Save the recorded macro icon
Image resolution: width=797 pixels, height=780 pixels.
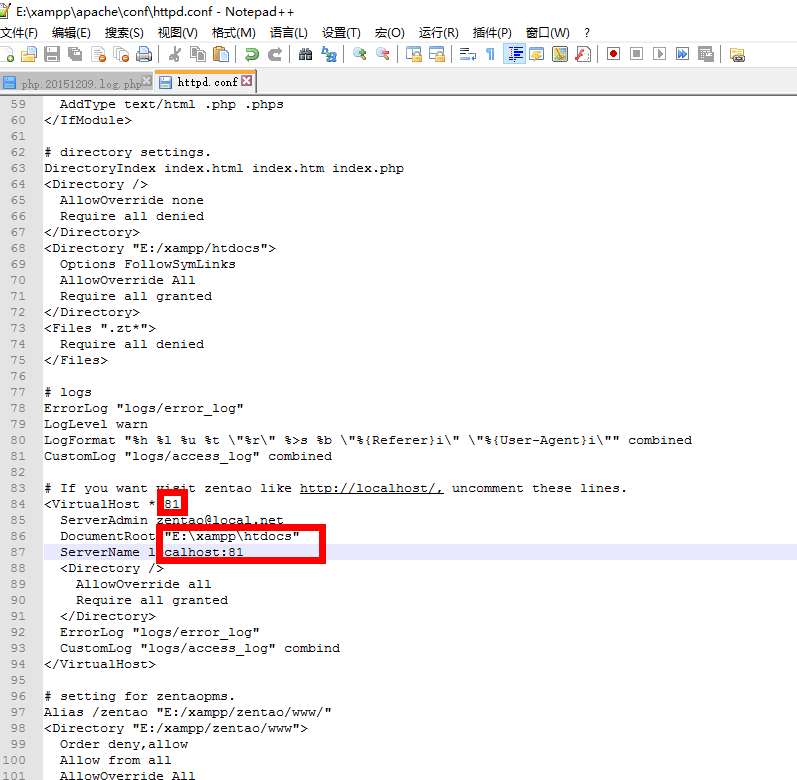point(706,54)
